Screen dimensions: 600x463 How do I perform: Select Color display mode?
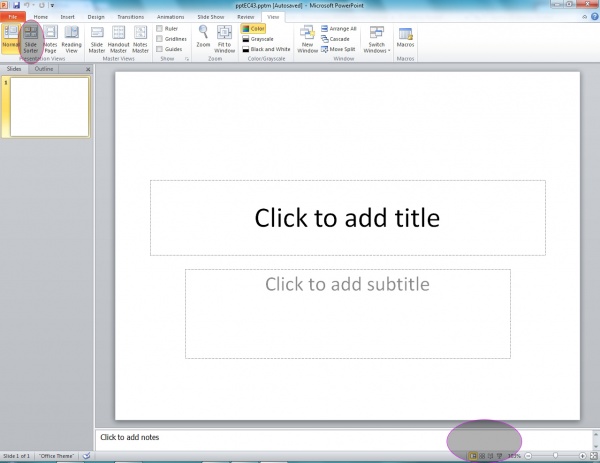pyautogui.click(x=253, y=29)
